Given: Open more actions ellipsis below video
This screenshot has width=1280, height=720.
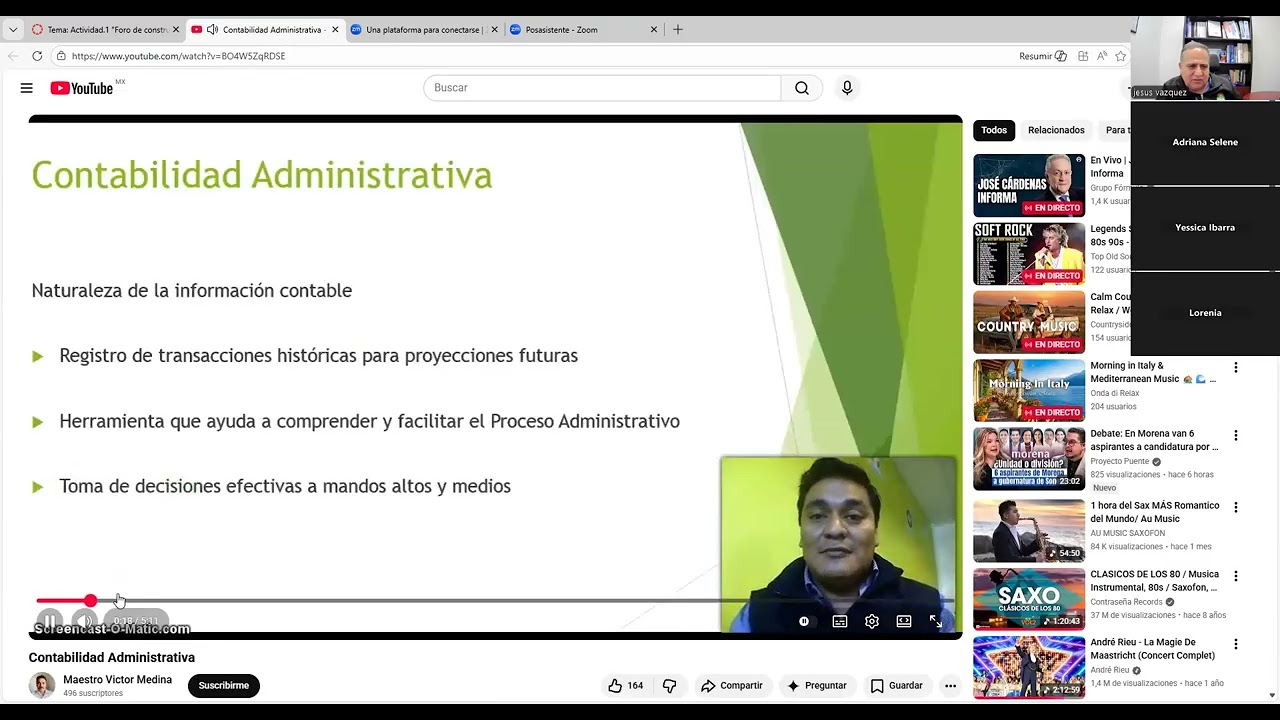Looking at the screenshot, I should pos(950,686).
